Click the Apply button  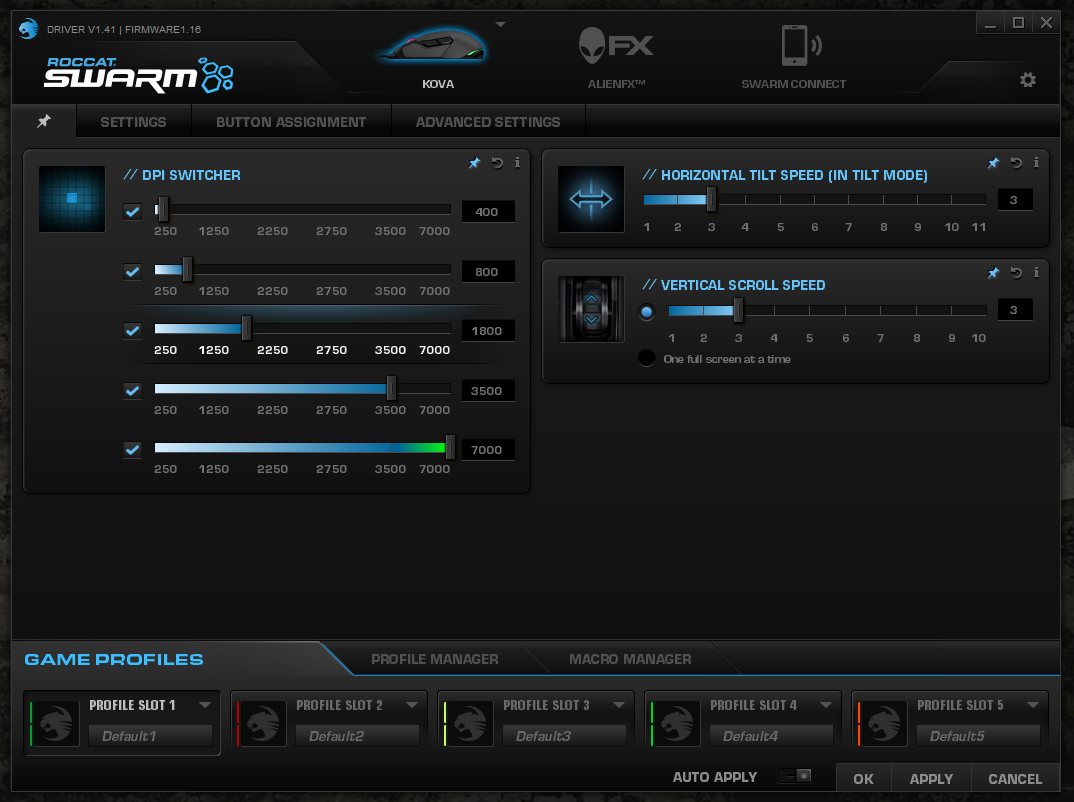(x=932, y=779)
